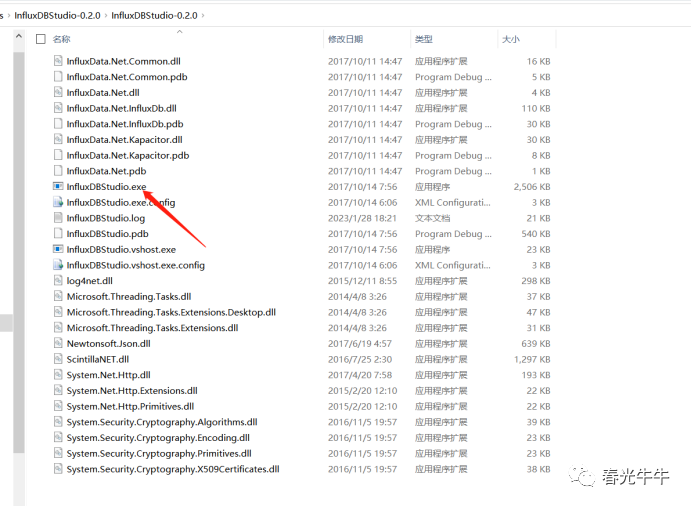
Task: Click the InfluxData.Net.InfluxDb.pdb file icon
Action: pyautogui.click(x=58, y=124)
